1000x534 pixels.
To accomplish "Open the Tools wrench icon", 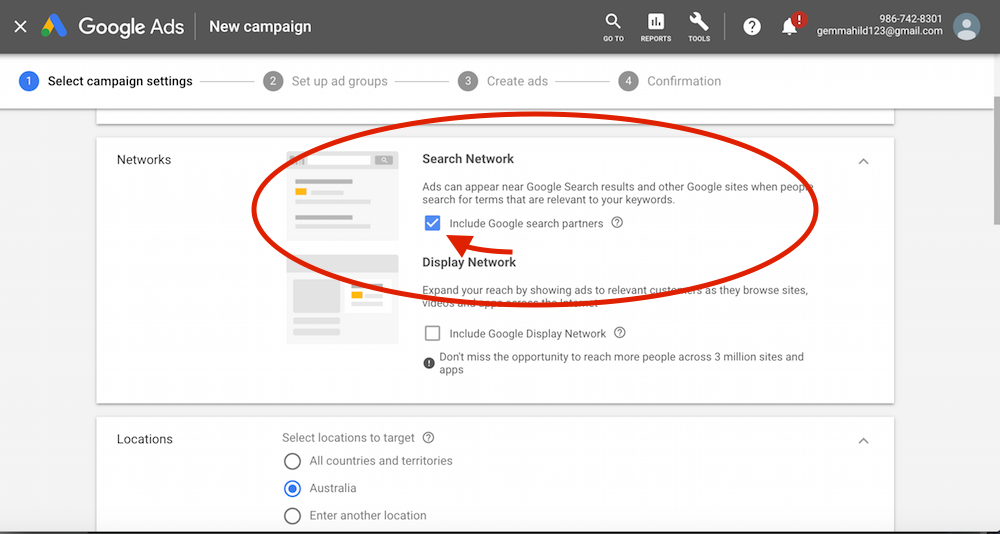I will pyautogui.click(x=699, y=27).
